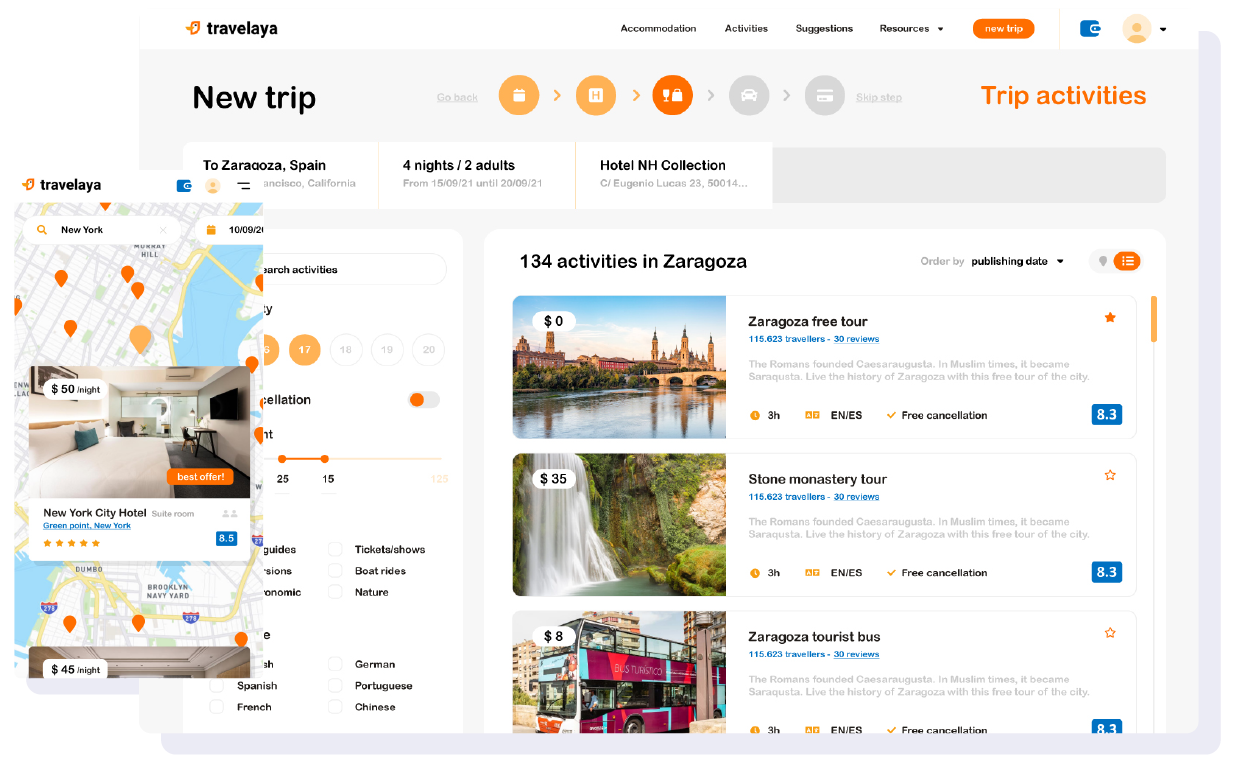Select the hotel step icon
This screenshot has width=1234, height=764.
coord(596,96)
